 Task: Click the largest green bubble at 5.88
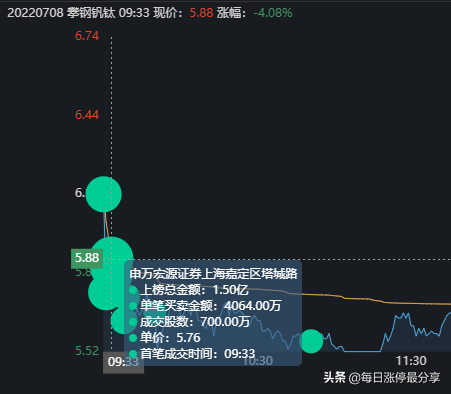(x=112, y=258)
